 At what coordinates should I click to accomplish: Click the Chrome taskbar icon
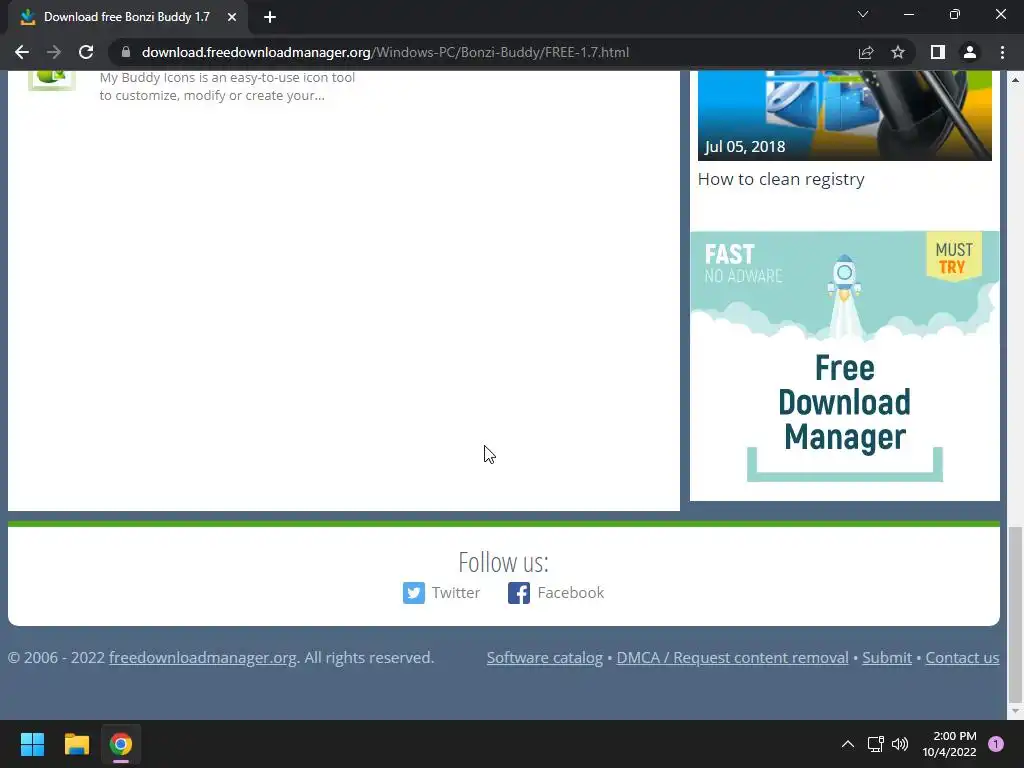coord(121,744)
